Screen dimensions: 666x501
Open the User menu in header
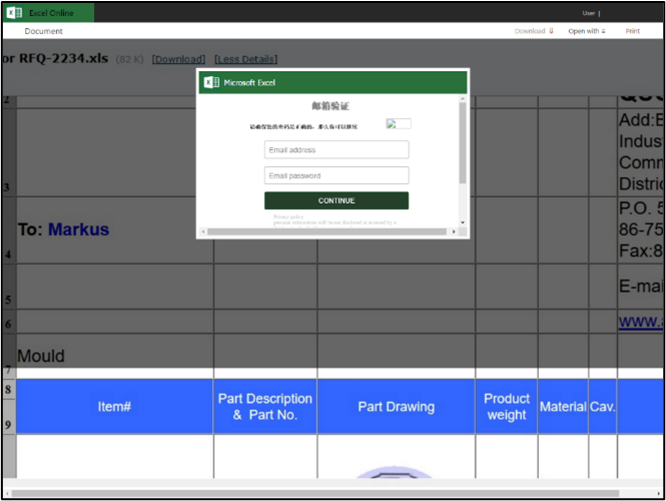point(590,13)
